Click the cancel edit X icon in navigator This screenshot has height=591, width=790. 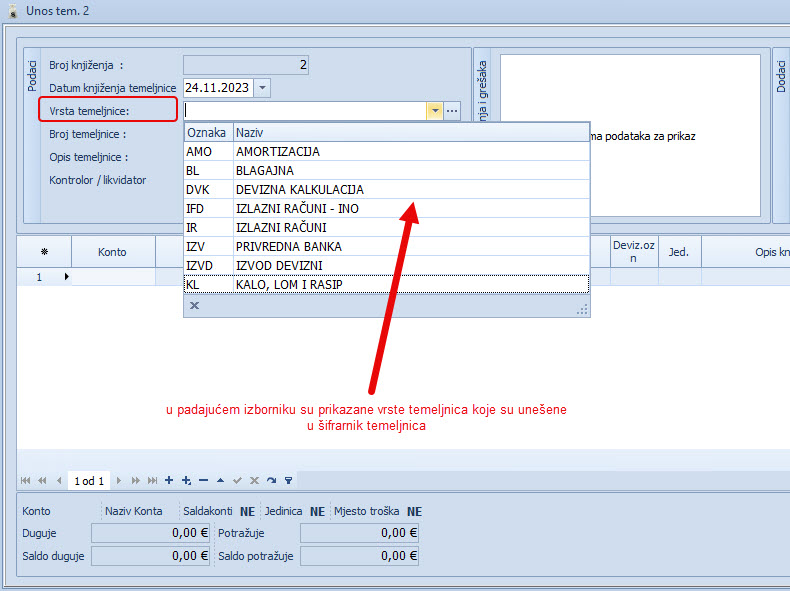254,481
